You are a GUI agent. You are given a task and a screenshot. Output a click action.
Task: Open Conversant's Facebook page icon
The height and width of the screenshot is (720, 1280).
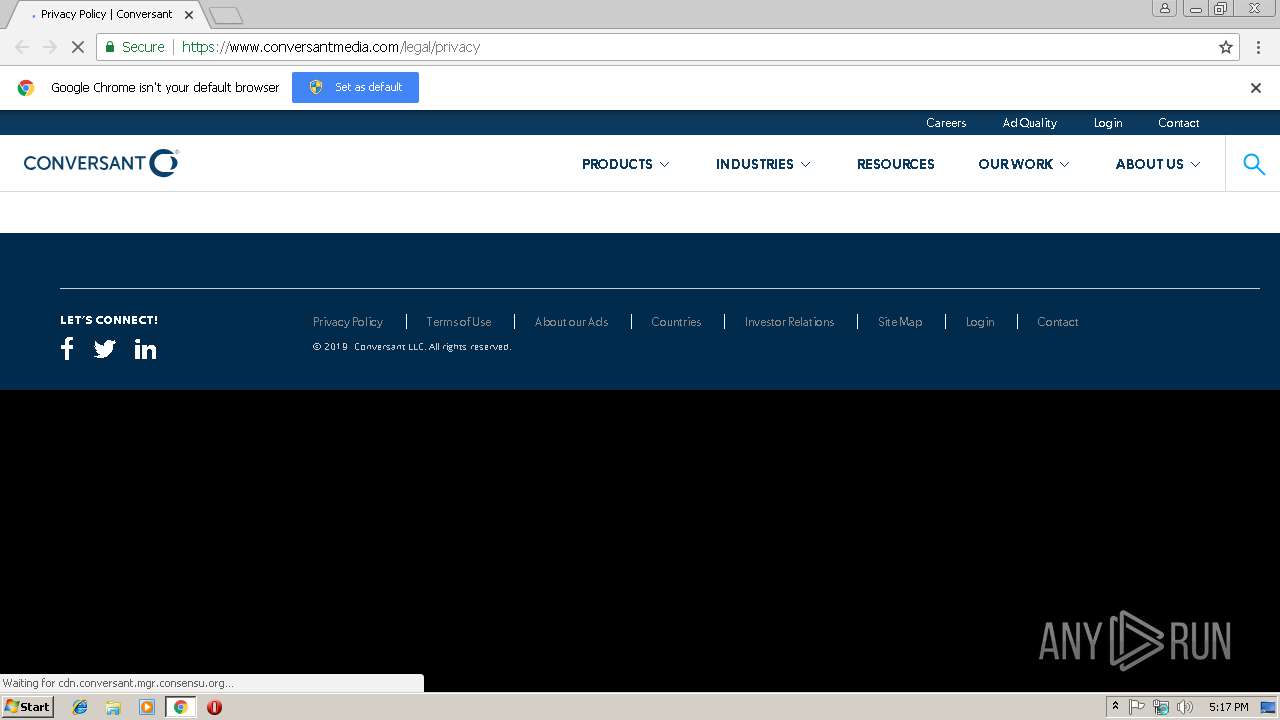click(x=67, y=349)
